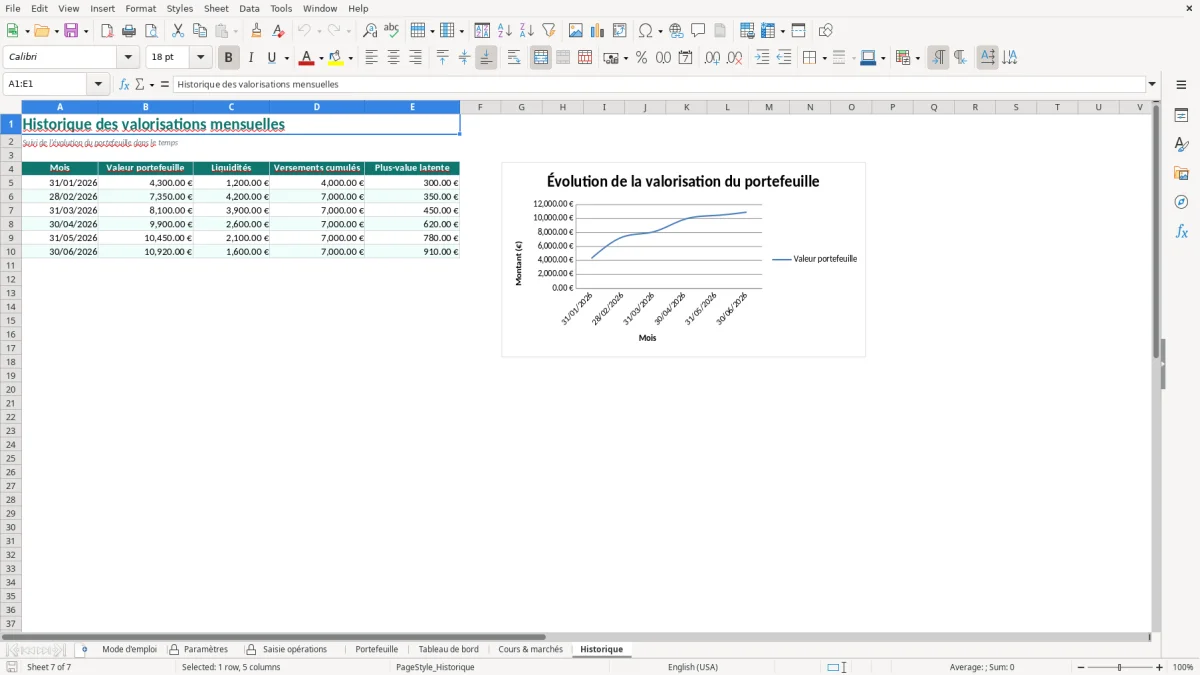Screen dimensions: 1200x675
Task: Click the Print icon
Action: pos(129,31)
